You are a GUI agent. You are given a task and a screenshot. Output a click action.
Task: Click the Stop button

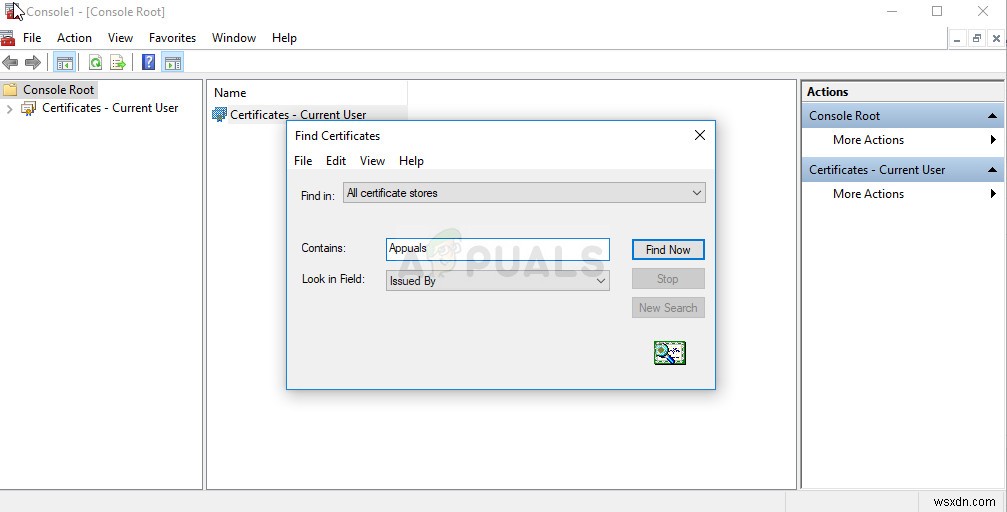tap(668, 279)
